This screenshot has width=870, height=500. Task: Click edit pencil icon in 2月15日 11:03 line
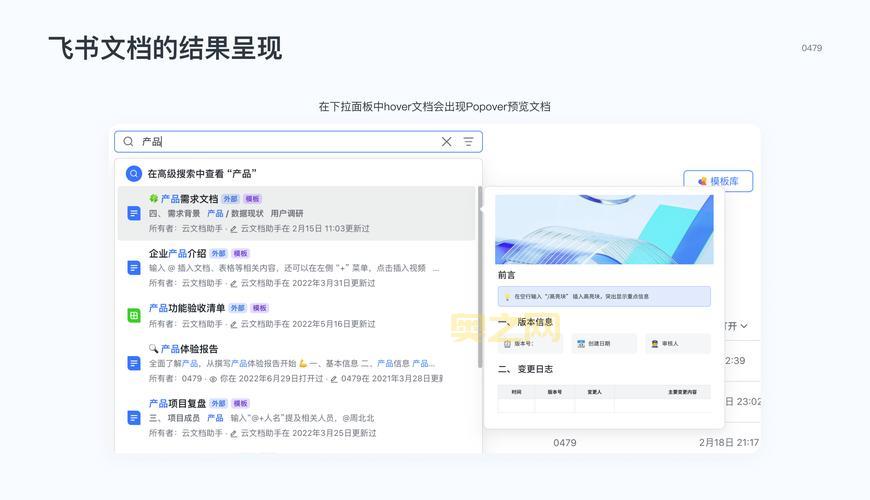click(x=234, y=229)
